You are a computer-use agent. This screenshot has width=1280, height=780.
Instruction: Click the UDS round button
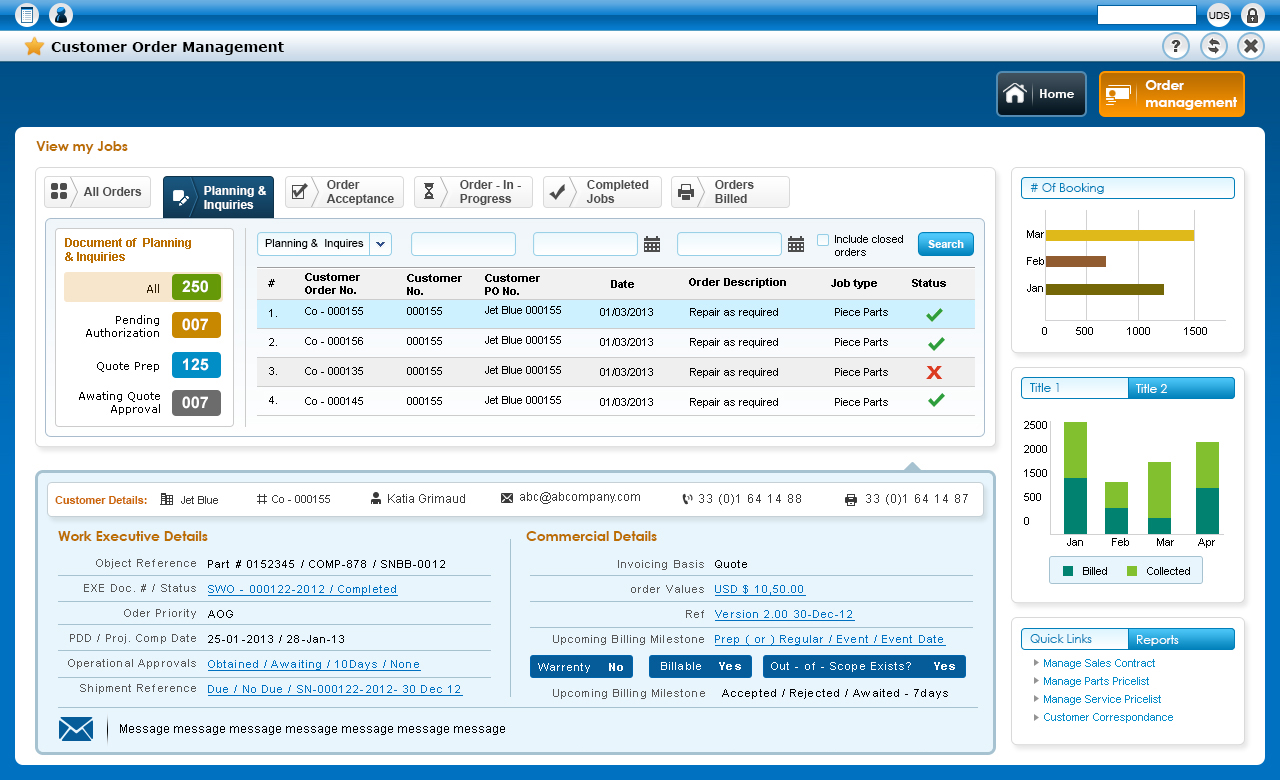pos(1218,15)
